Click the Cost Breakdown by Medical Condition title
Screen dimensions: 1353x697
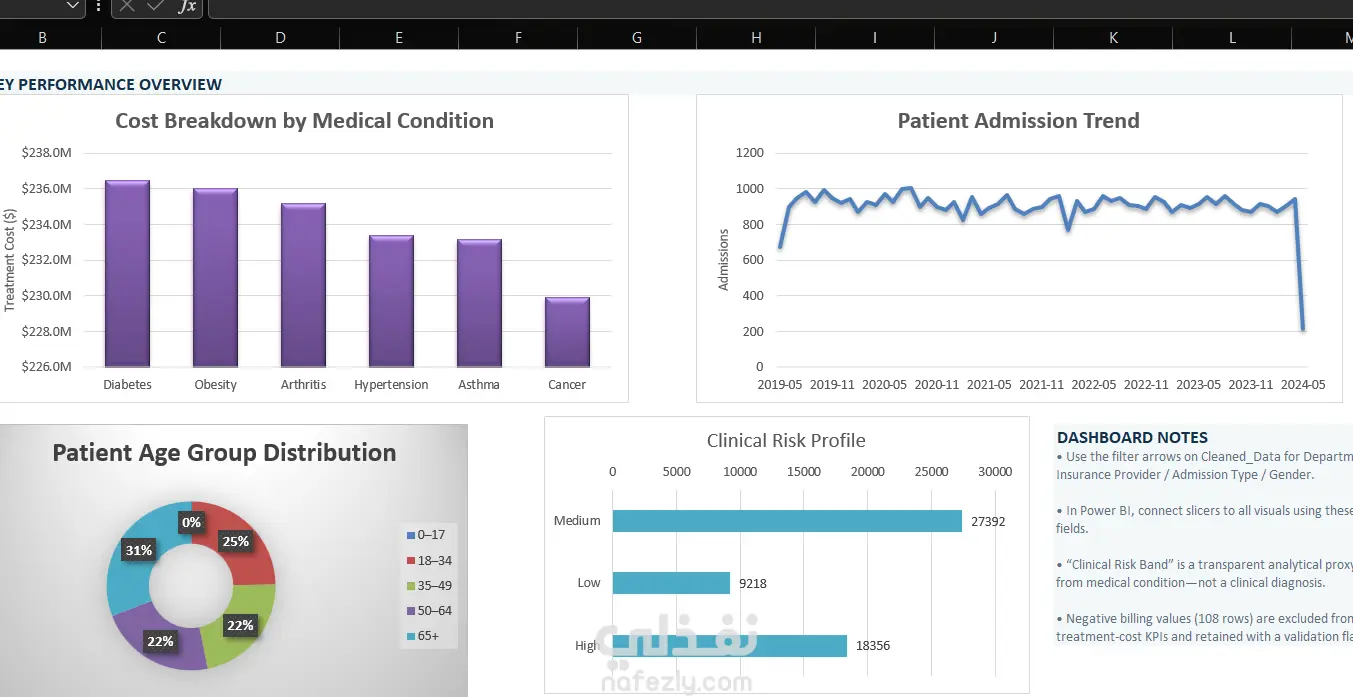tap(304, 121)
